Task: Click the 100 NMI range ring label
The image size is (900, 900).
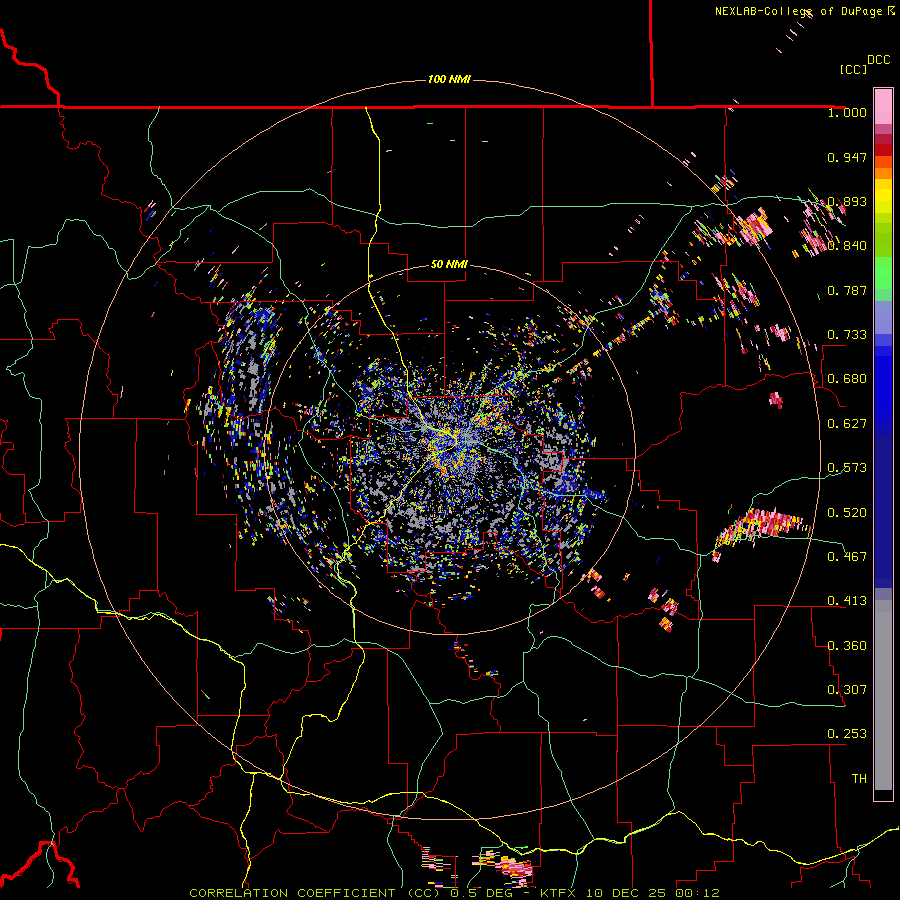Action: pyautogui.click(x=449, y=79)
